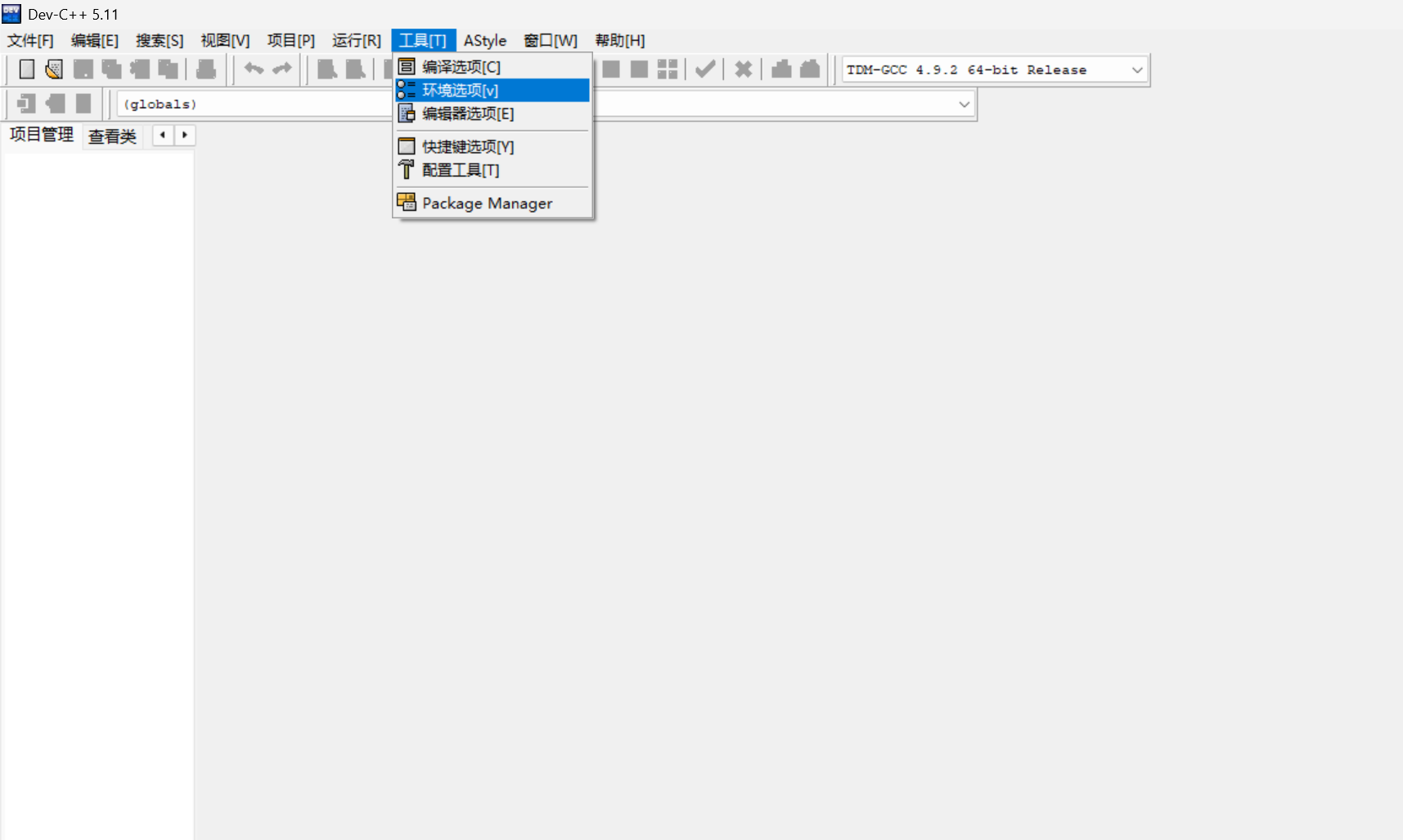Click the right tab scroll arrow
1403x840 pixels.
(185, 135)
